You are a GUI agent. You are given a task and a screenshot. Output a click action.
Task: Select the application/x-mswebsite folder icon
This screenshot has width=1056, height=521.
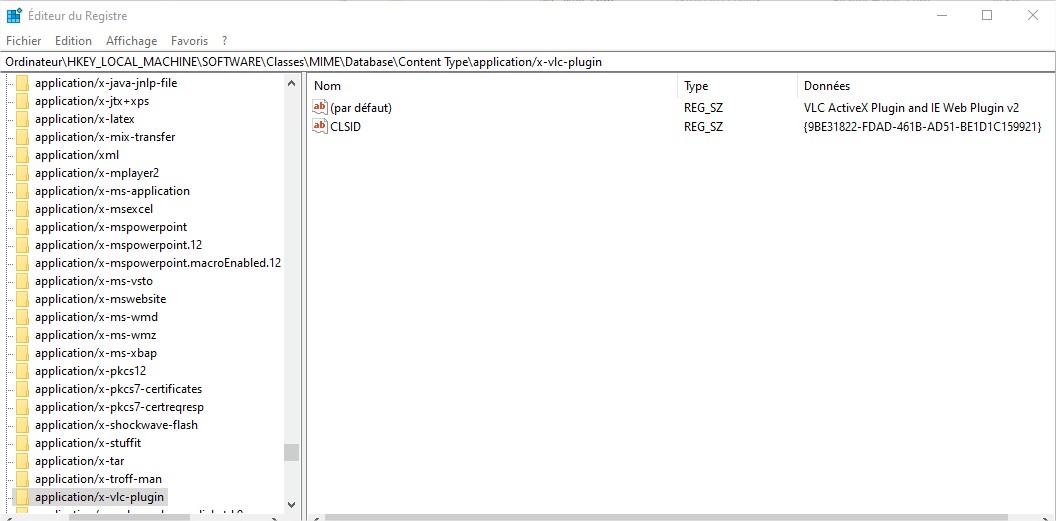(23, 299)
